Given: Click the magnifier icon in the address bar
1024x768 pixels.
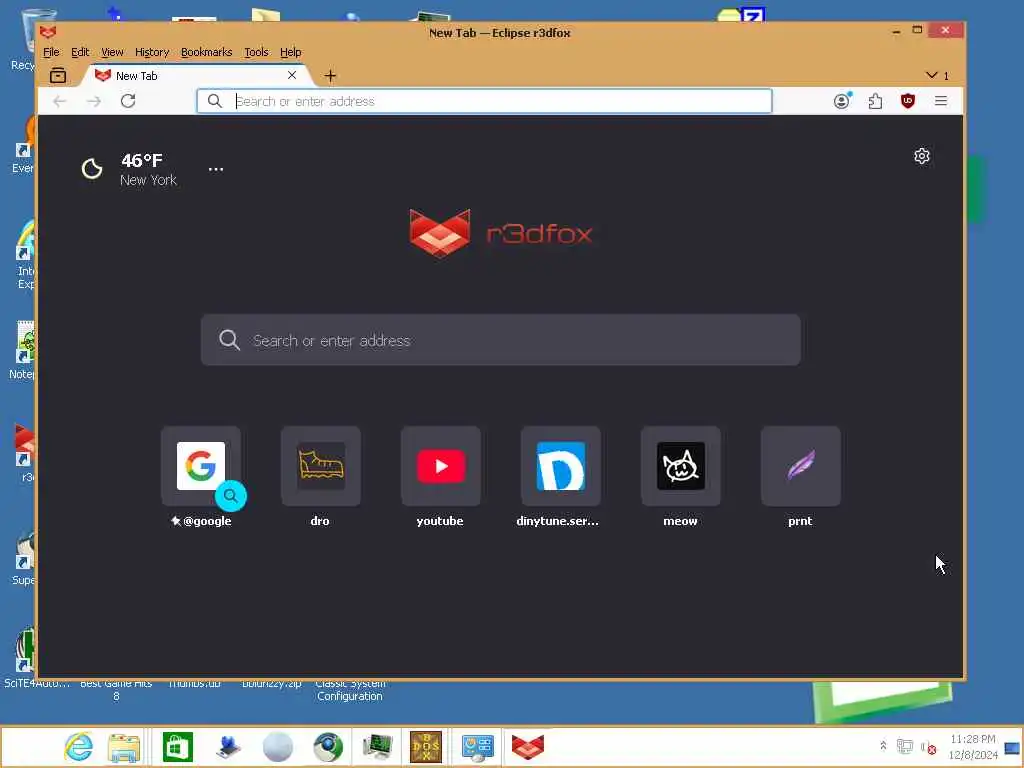Looking at the screenshot, I should (x=214, y=101).
